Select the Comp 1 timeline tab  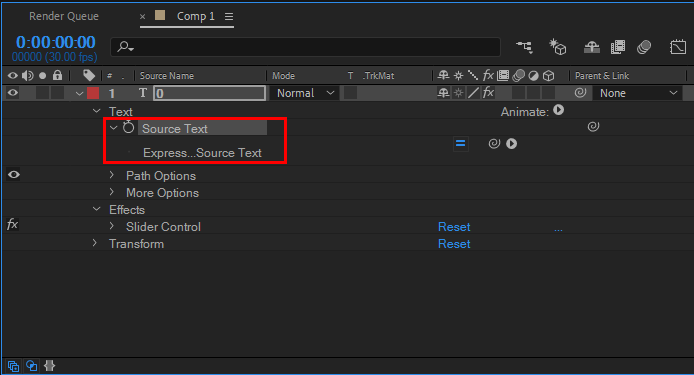pyautogui.click(x=196, y=16)
